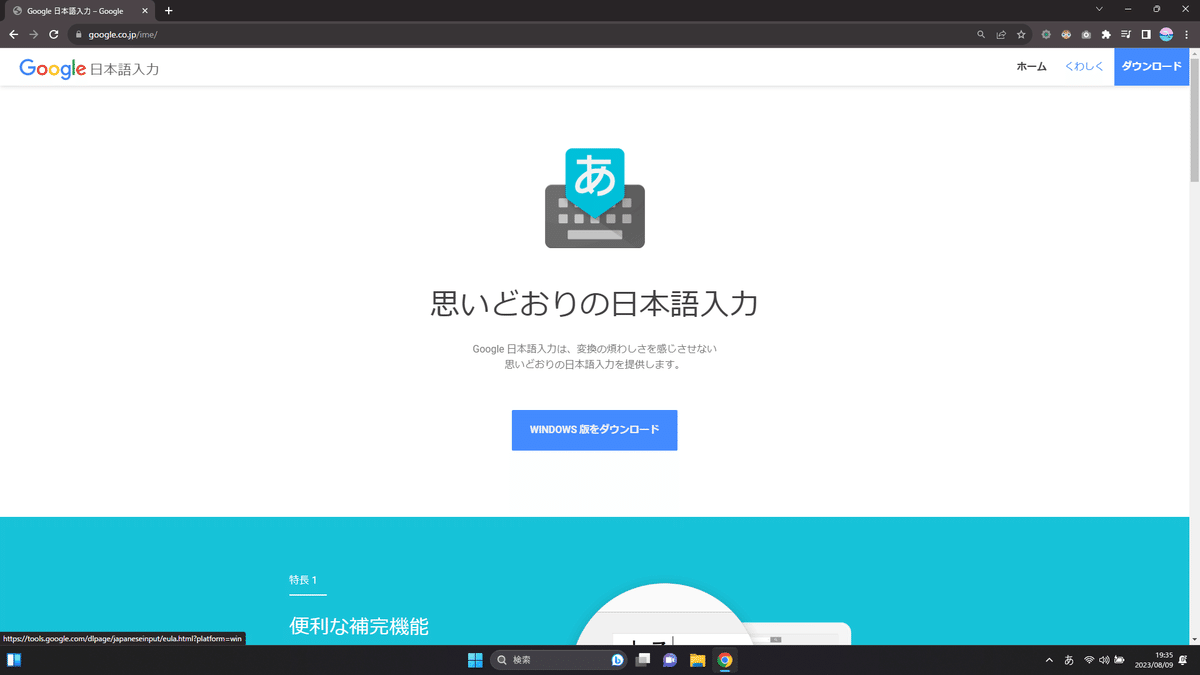Screen dimensions: 1200x675
Task: Open the address bar zoom magnifier icon
Action: tap(982, 34)
